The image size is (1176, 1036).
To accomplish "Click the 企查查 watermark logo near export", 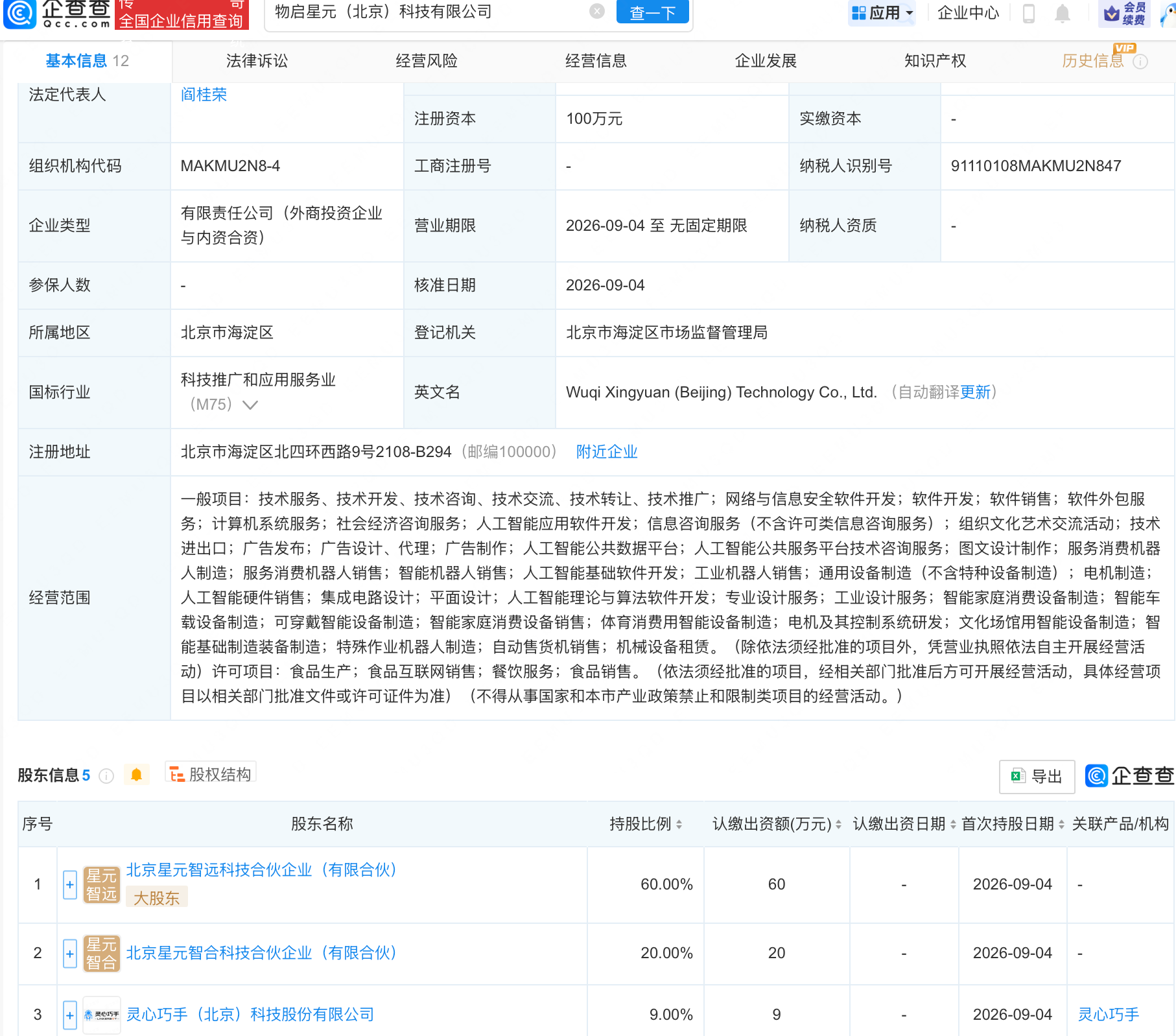I will pos(1129,775).
